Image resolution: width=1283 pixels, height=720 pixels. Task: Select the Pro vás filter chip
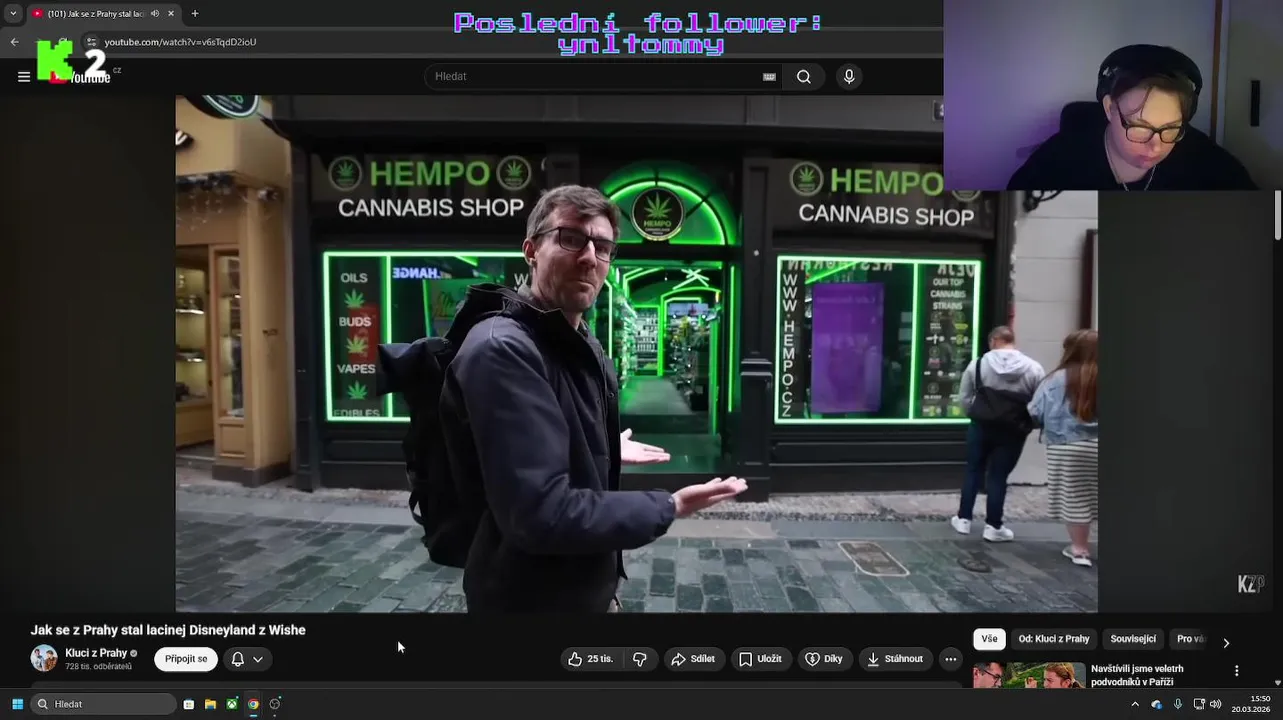1190,639
